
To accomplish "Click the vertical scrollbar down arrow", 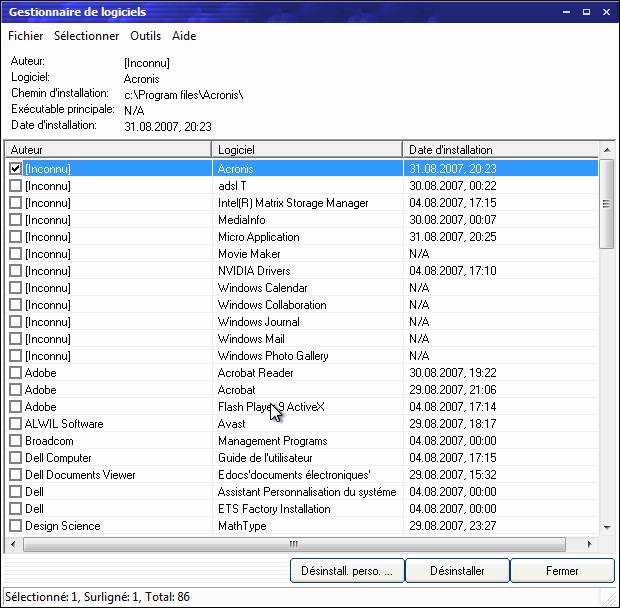I will pos(607,527).
